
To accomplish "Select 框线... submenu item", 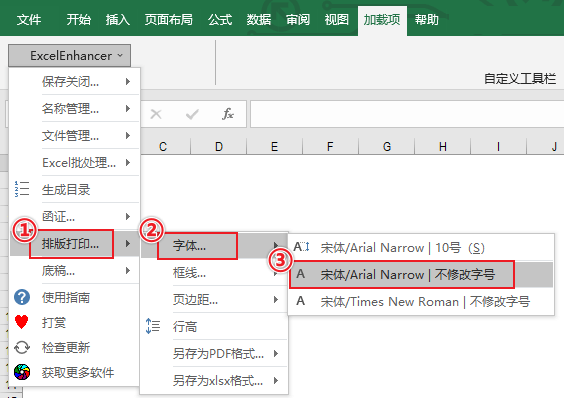I will click(214, 272).
